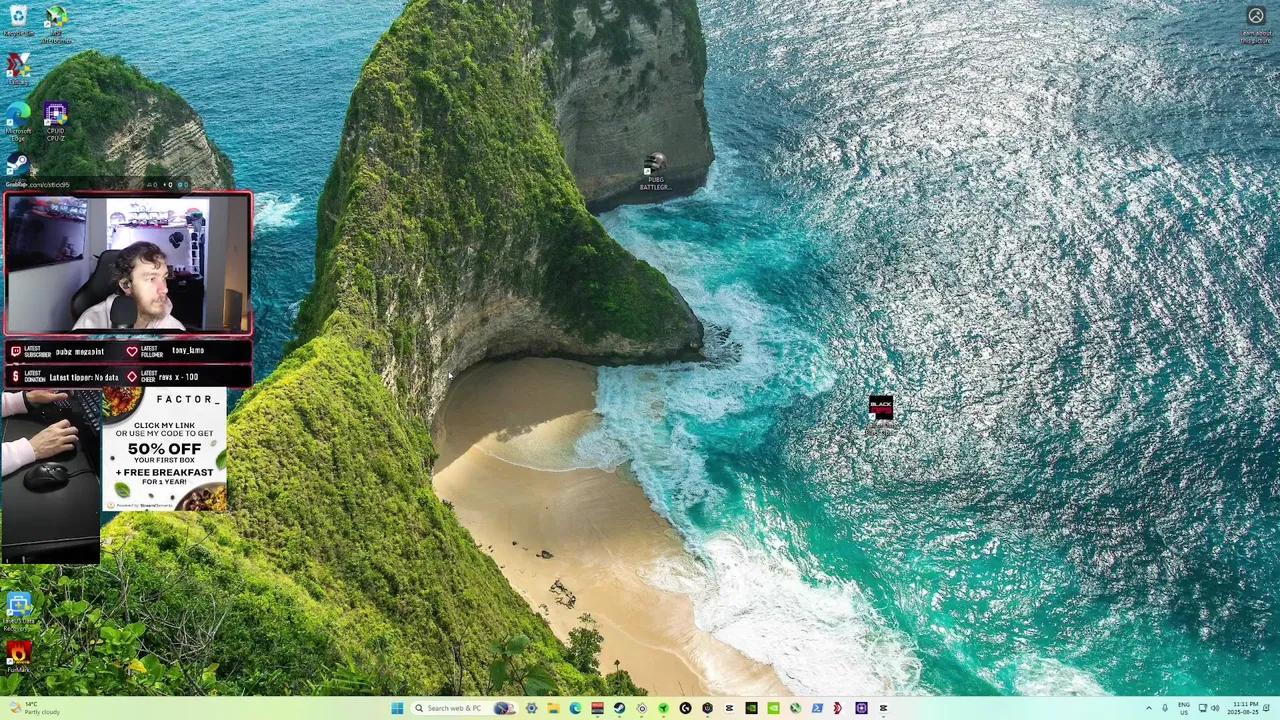Open the purple square taskbar app
1280x720 pixels.
[861, 708]
